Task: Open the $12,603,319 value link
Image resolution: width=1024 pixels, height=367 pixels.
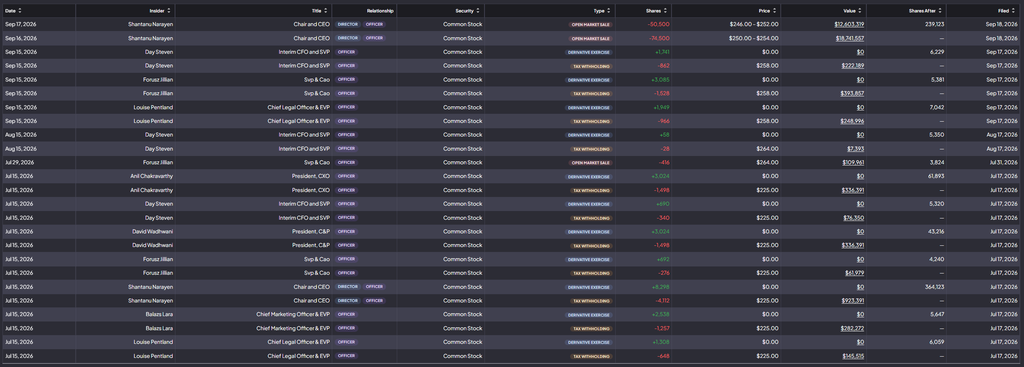Action: tap(849, 24)
